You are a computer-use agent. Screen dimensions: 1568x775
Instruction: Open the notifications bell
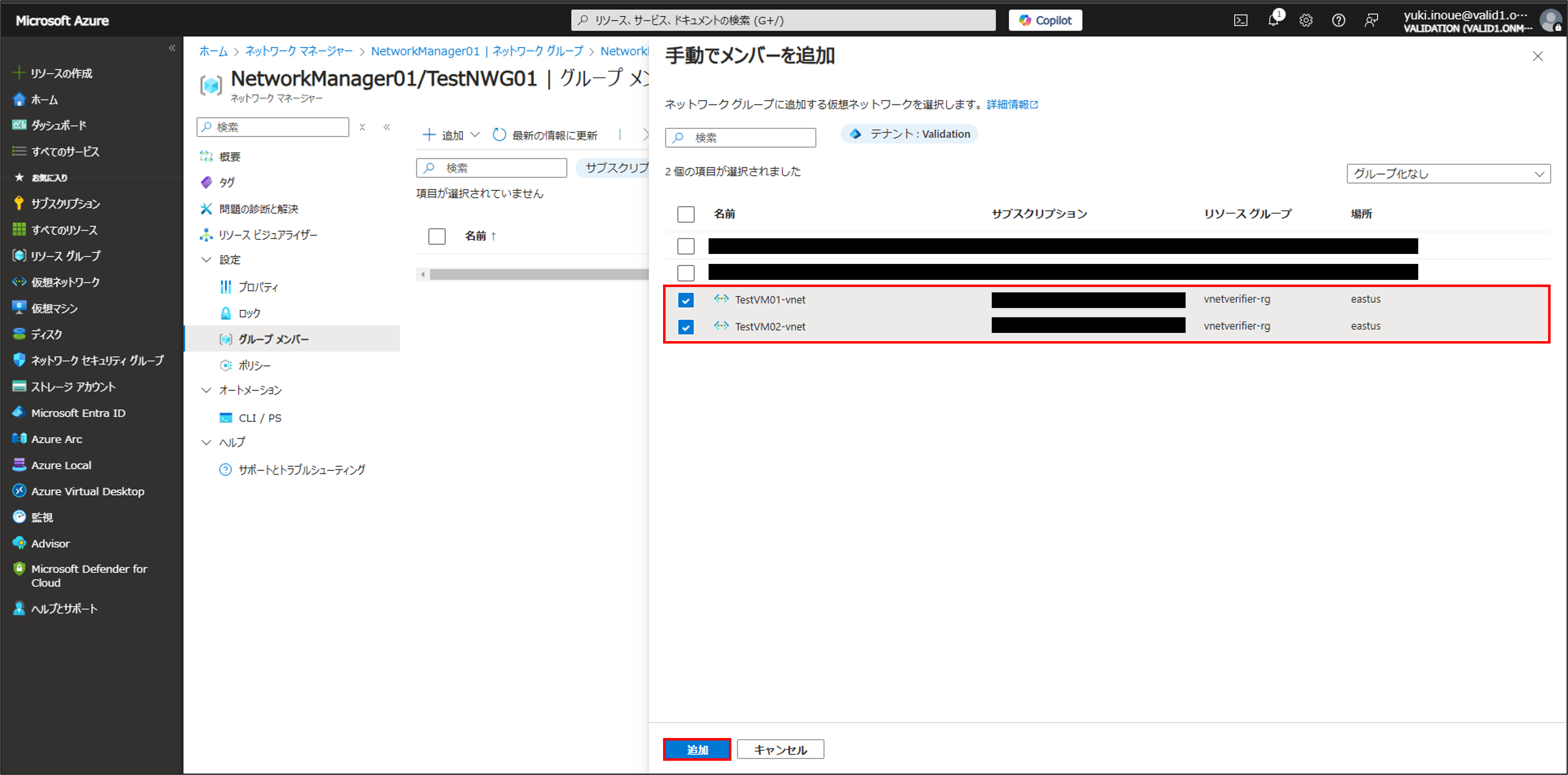point(1273,20)
